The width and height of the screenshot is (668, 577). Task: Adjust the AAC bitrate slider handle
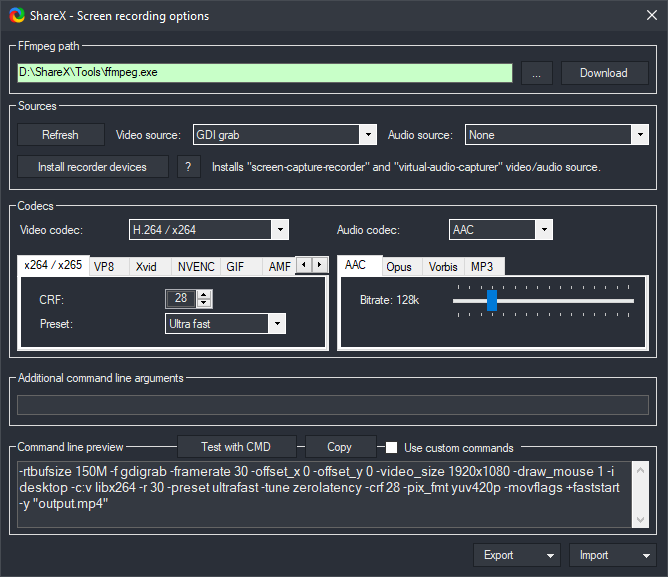pyautogui.click(x=492, y=300)
